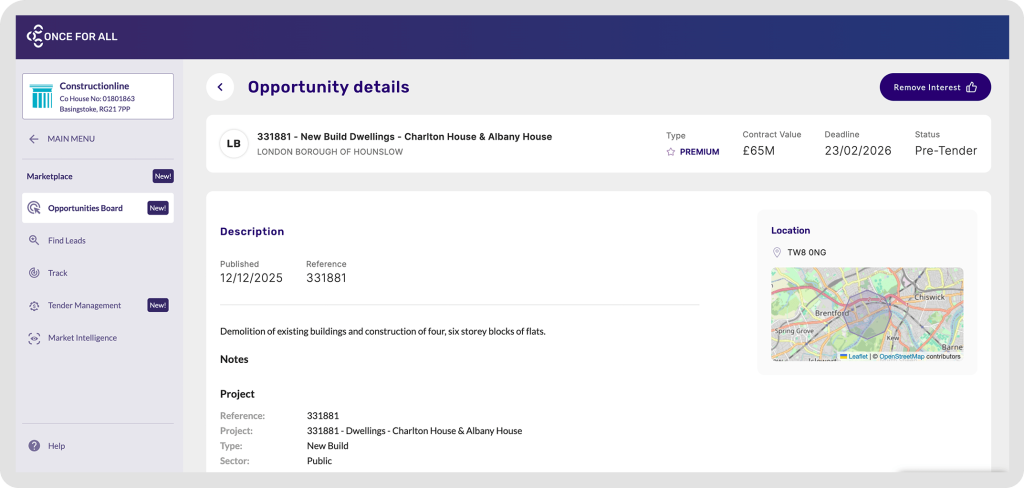
Task: Click the OpenStreetMap attribution link
Action: point(902,357)
